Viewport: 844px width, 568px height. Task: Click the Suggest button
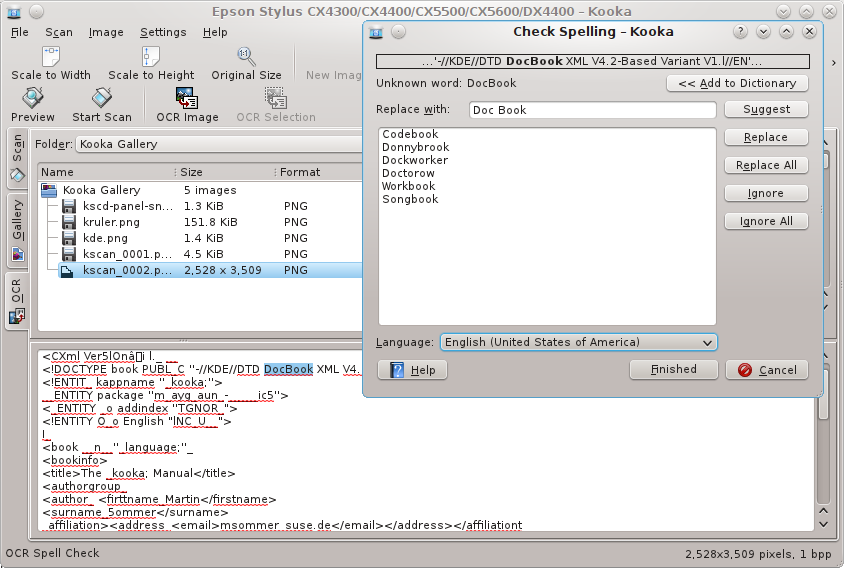coord(766,109)
